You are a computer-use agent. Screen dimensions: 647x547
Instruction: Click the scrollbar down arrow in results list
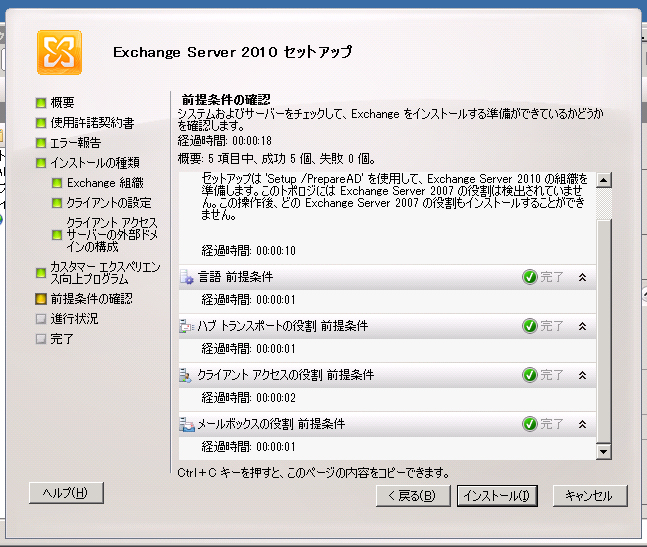tap(604, 451)
